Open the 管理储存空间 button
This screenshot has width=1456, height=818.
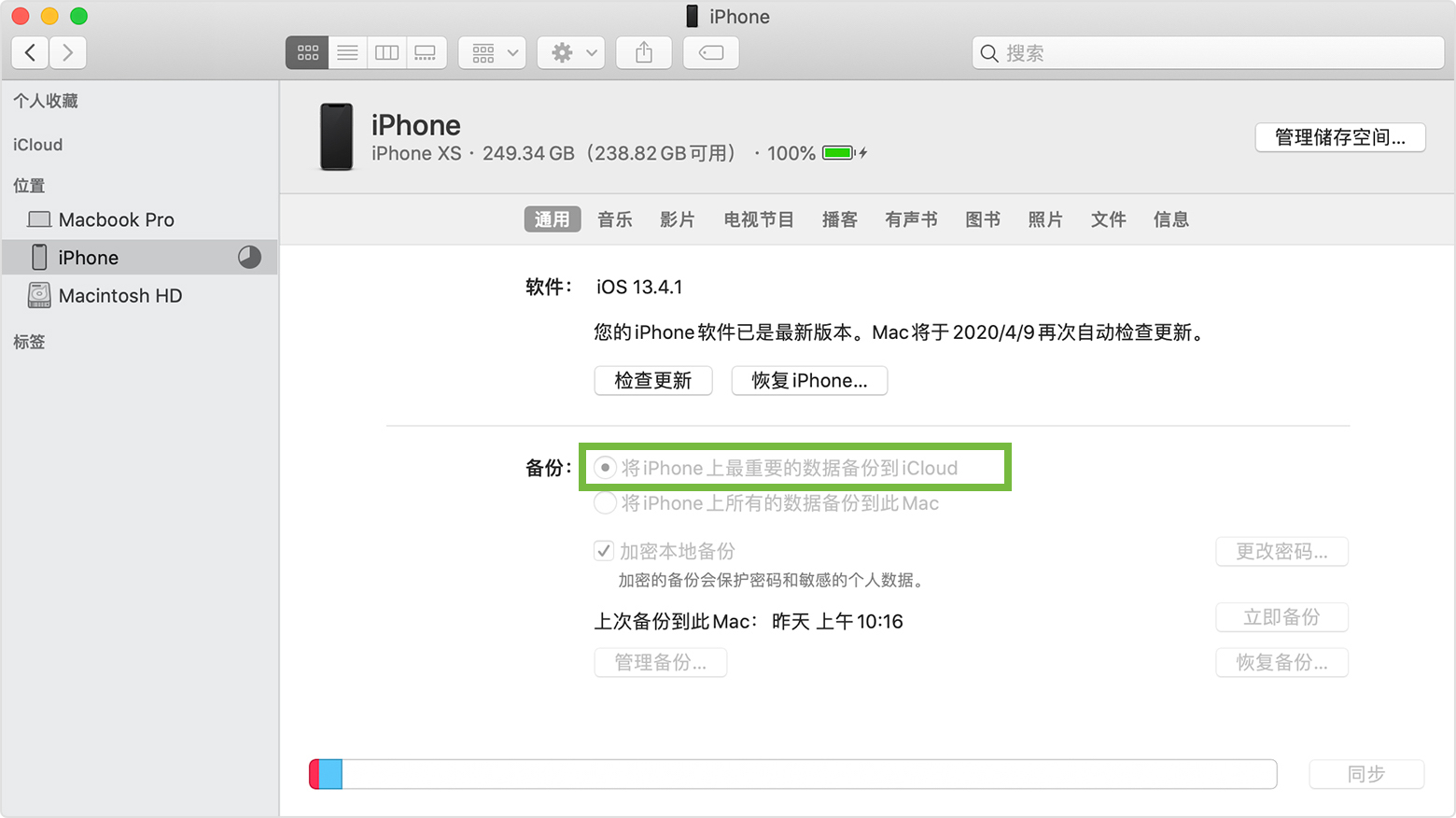tap(1340, 137)
